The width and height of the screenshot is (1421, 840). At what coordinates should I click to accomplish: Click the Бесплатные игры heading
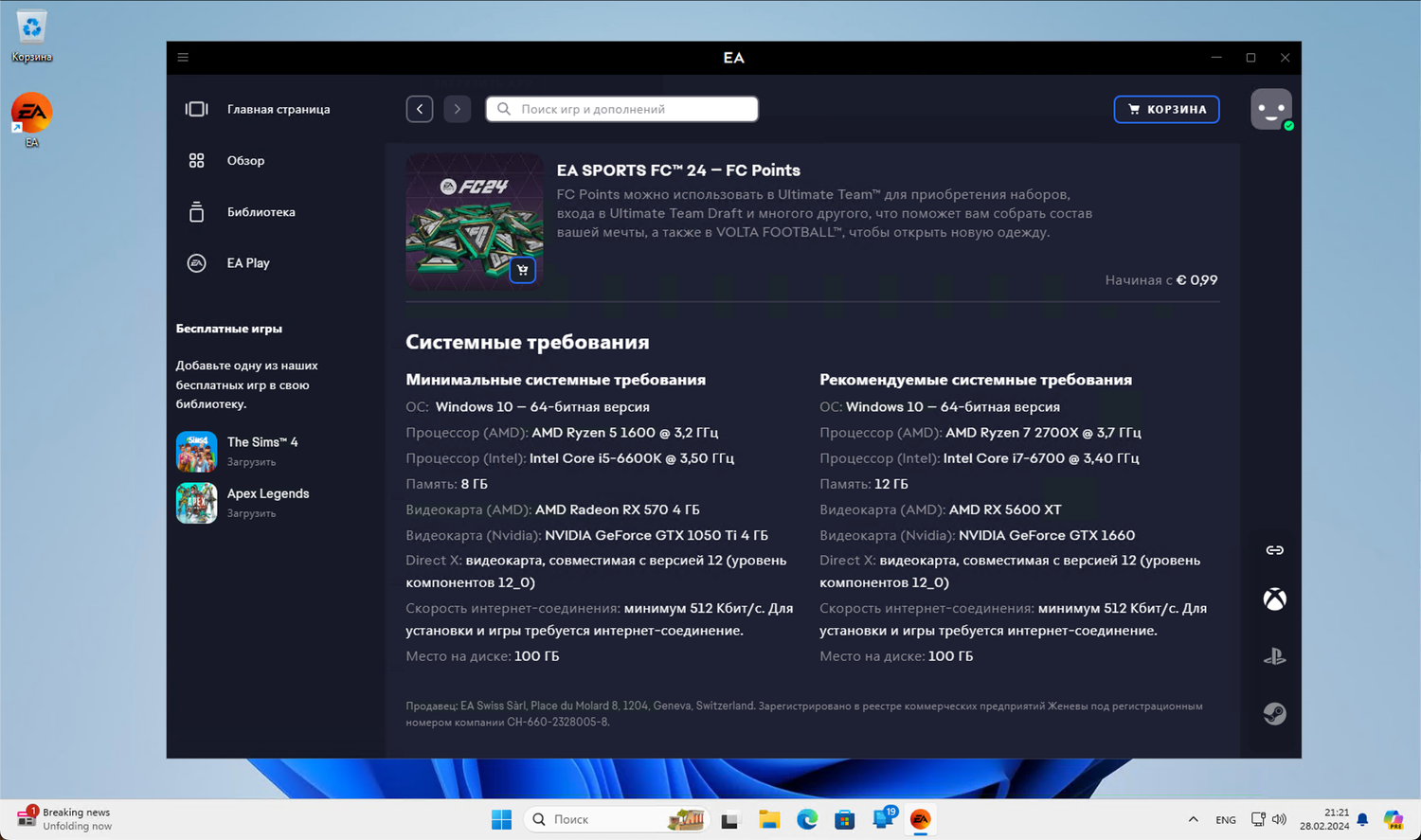click(229, 329)
